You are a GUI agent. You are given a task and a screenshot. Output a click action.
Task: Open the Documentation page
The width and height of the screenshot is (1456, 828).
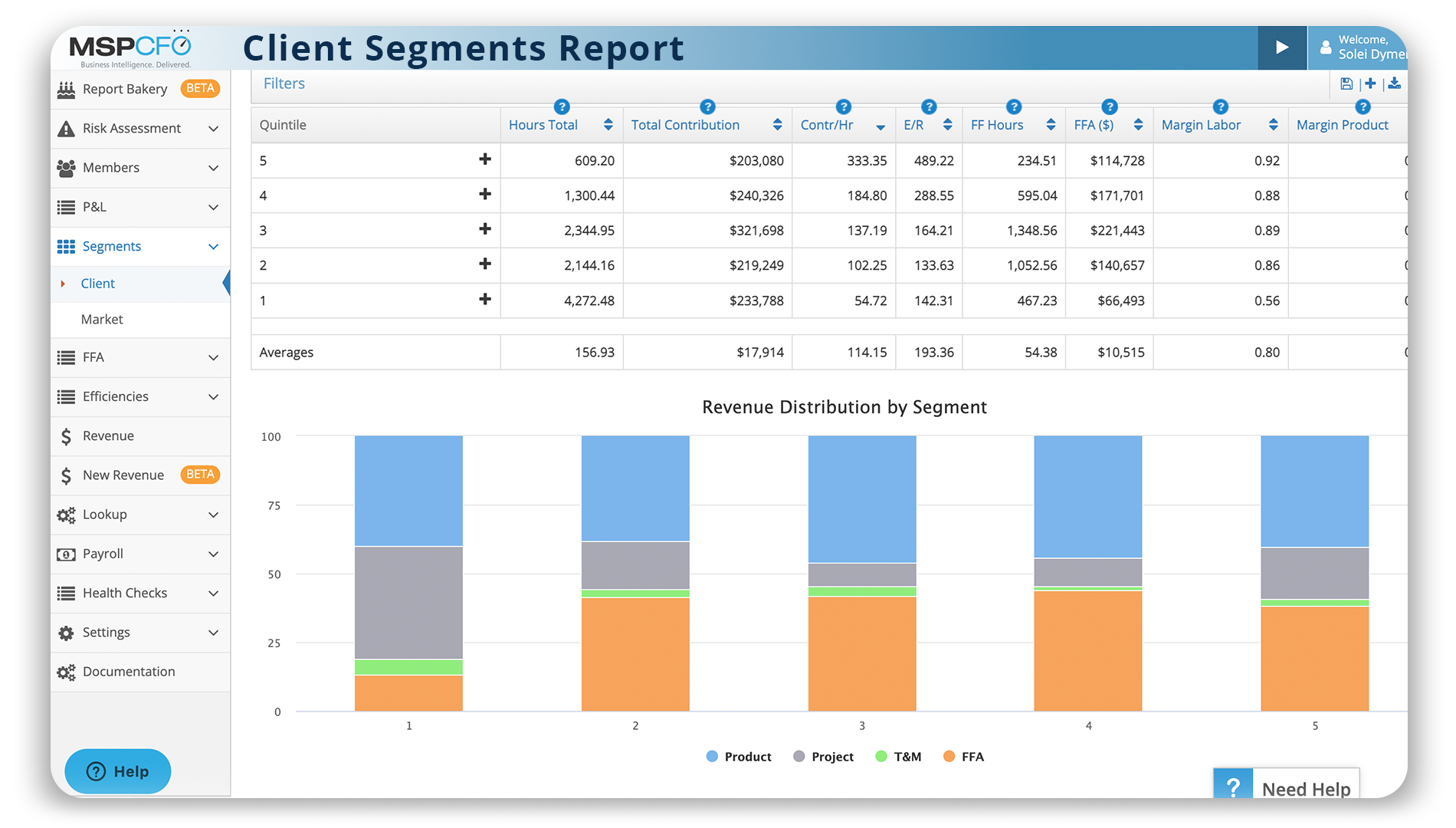click(x=139, y=672)
